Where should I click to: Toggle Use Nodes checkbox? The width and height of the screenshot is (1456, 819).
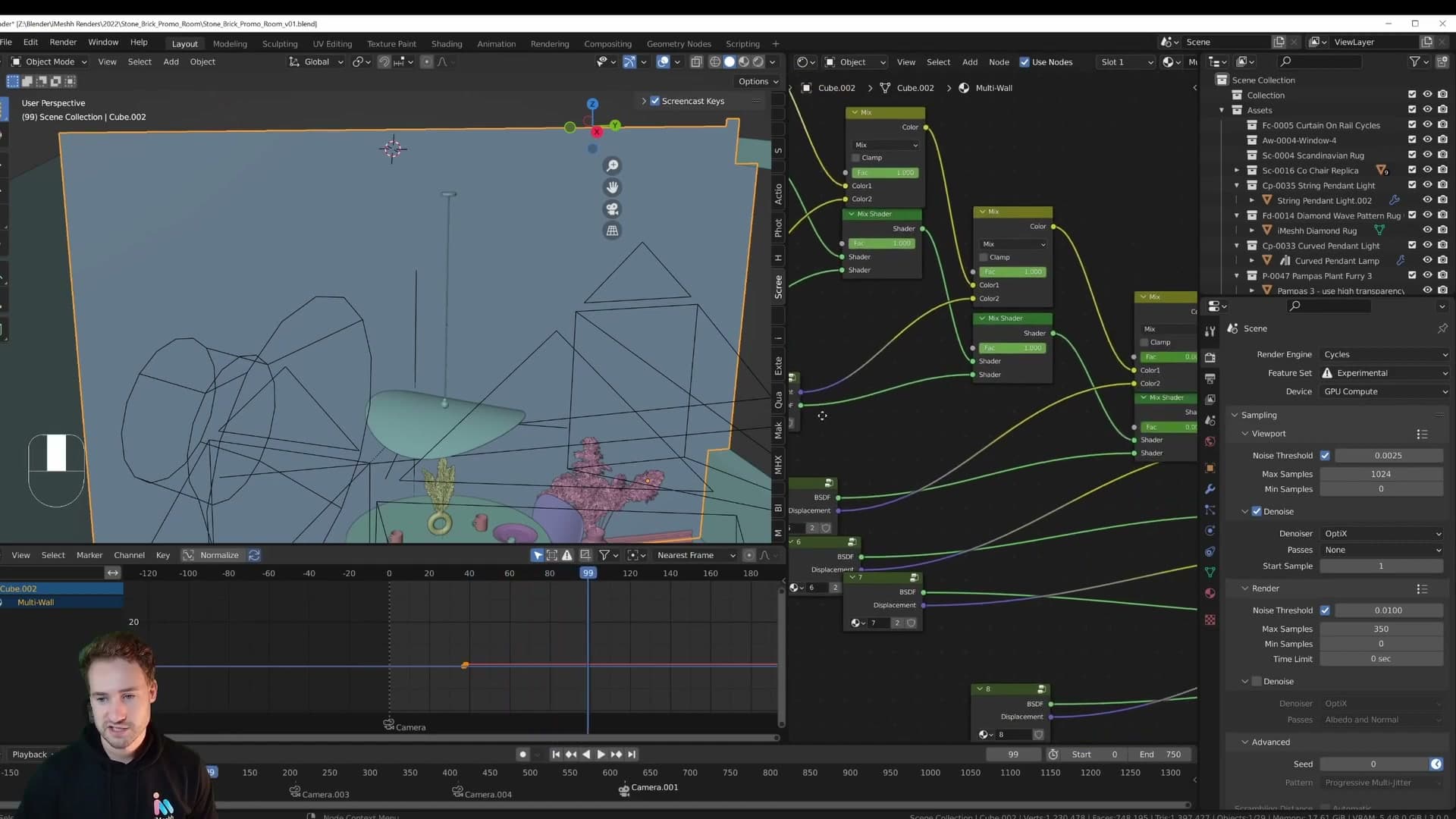(1025, 62)
